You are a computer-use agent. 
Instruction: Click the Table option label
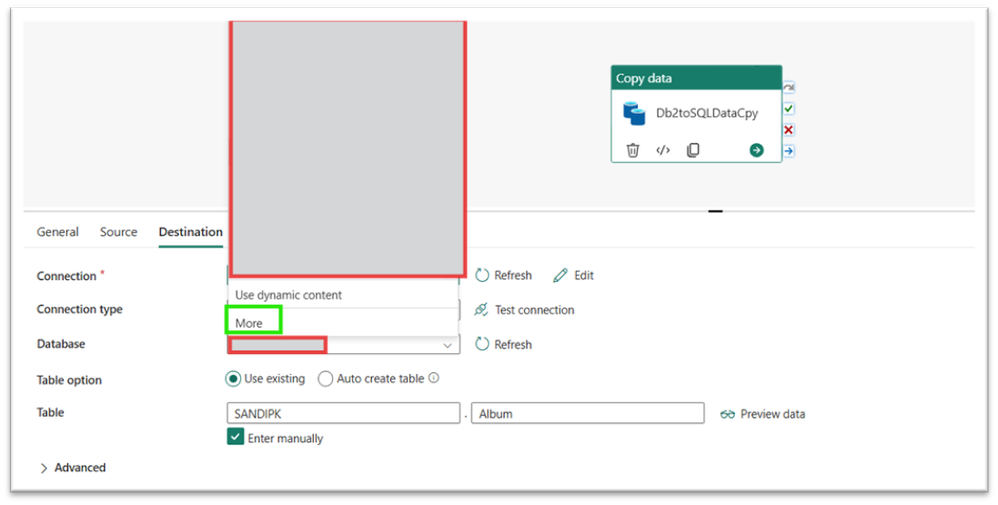click(69, 380)
